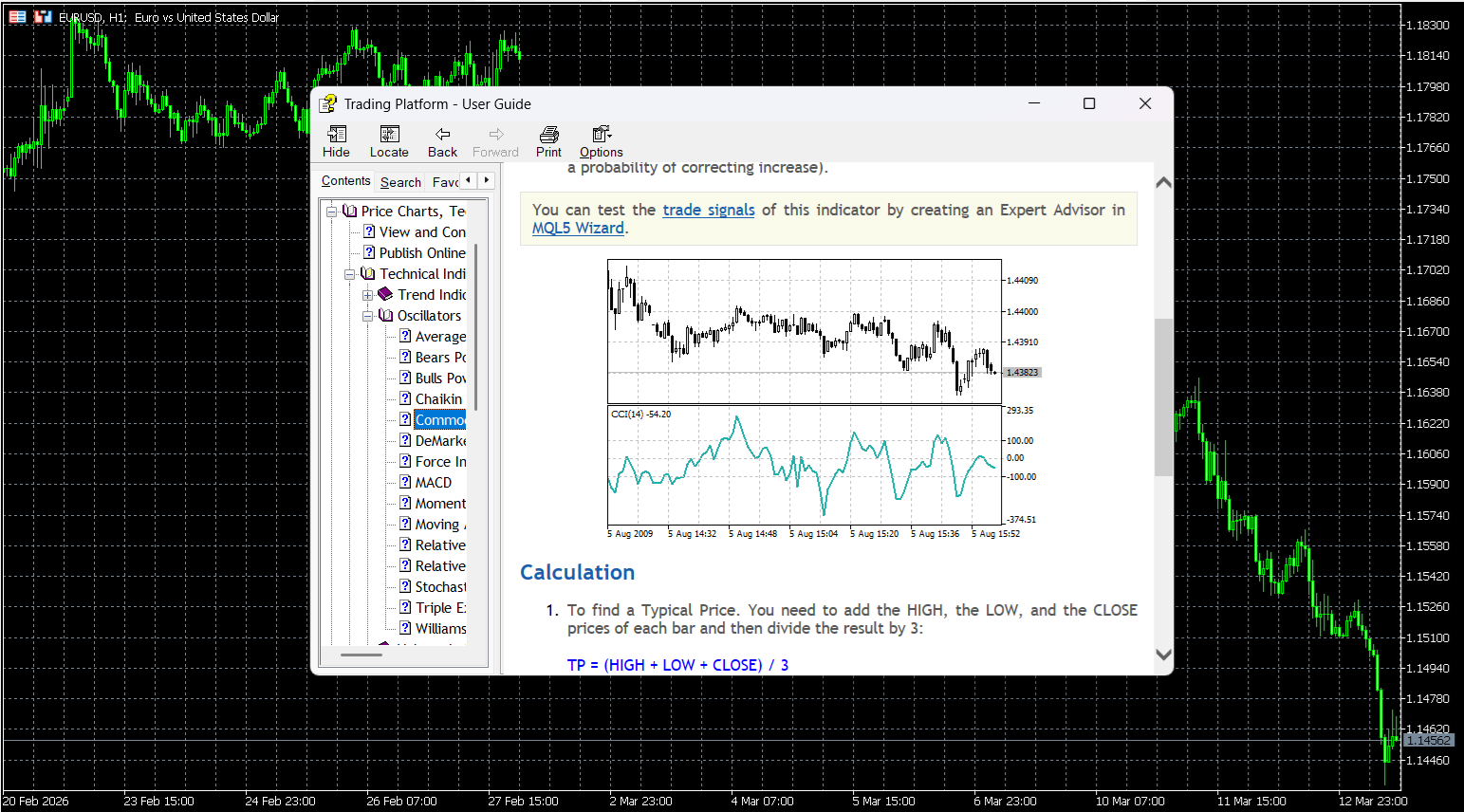Expand the Trend Indicators tree node
Viewport: 1464px width, 812px height.
pyautogui.click(x=368, y=295)
